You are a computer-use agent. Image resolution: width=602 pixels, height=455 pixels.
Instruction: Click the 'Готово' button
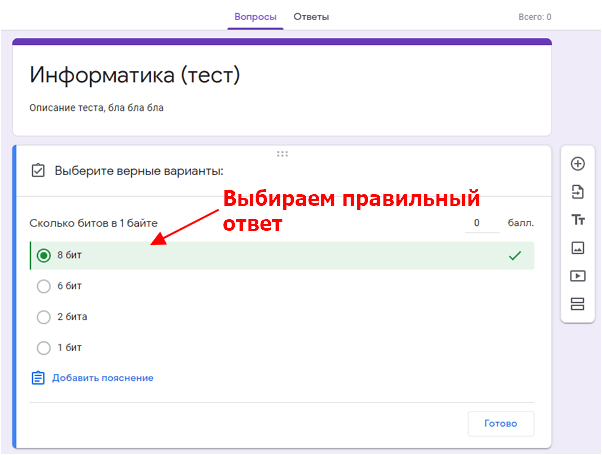(x=501, y=424)
